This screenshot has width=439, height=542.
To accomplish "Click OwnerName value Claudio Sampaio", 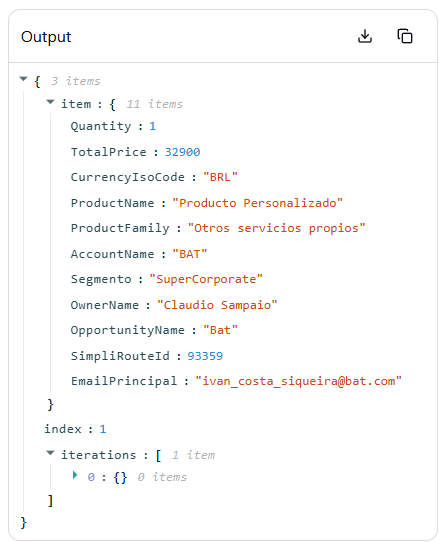I will coord(217,305).
